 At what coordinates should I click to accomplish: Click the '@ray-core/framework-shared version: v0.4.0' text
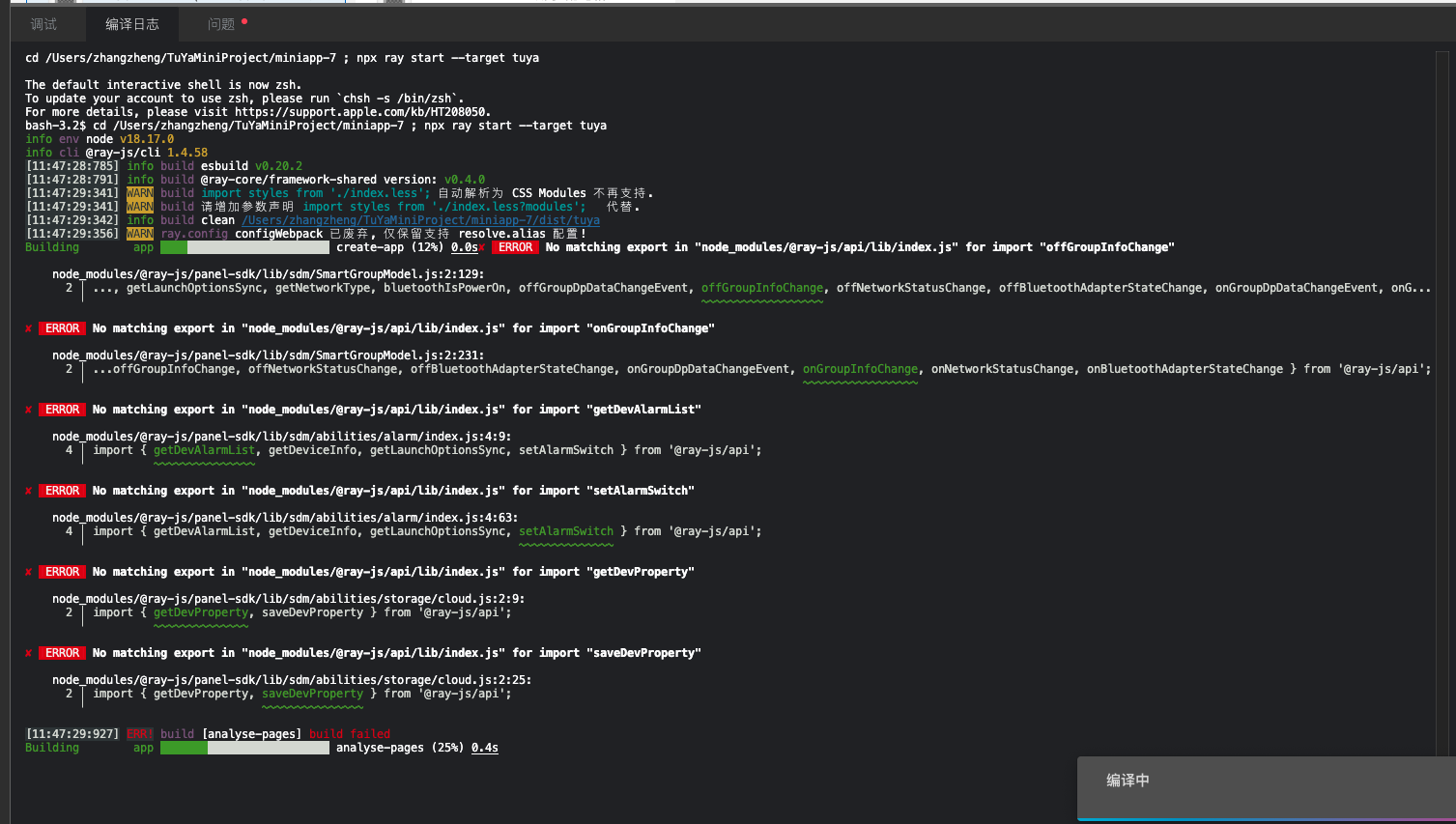tap(343, 180)
